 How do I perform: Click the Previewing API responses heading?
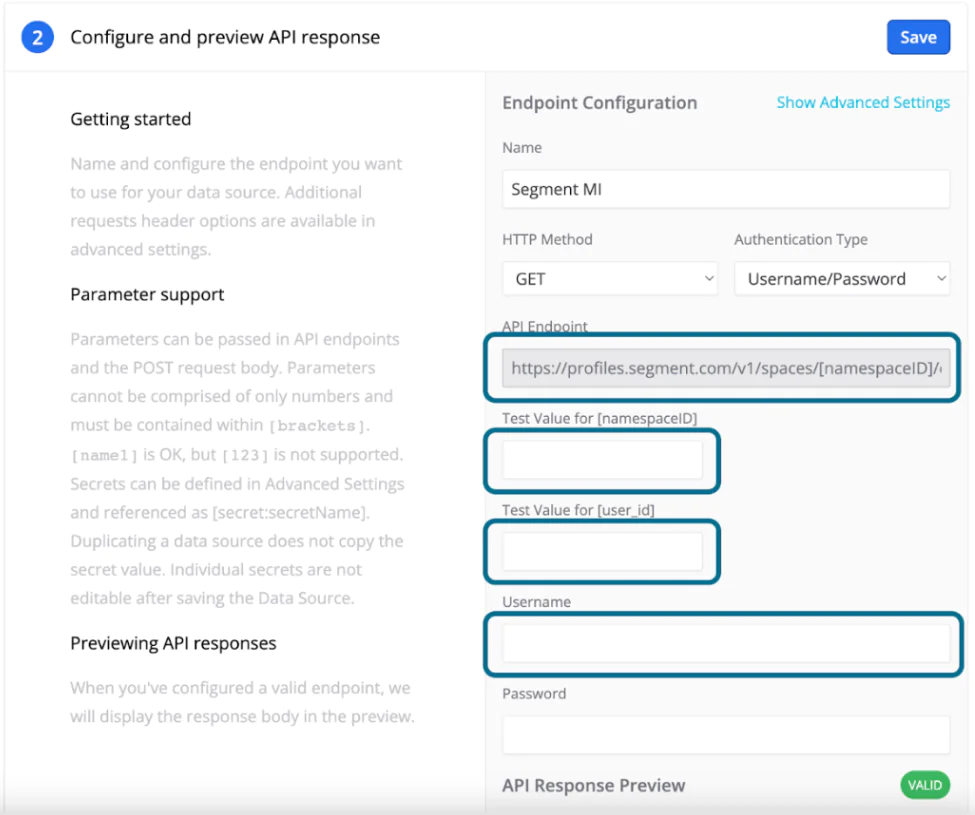coord(173,643)
